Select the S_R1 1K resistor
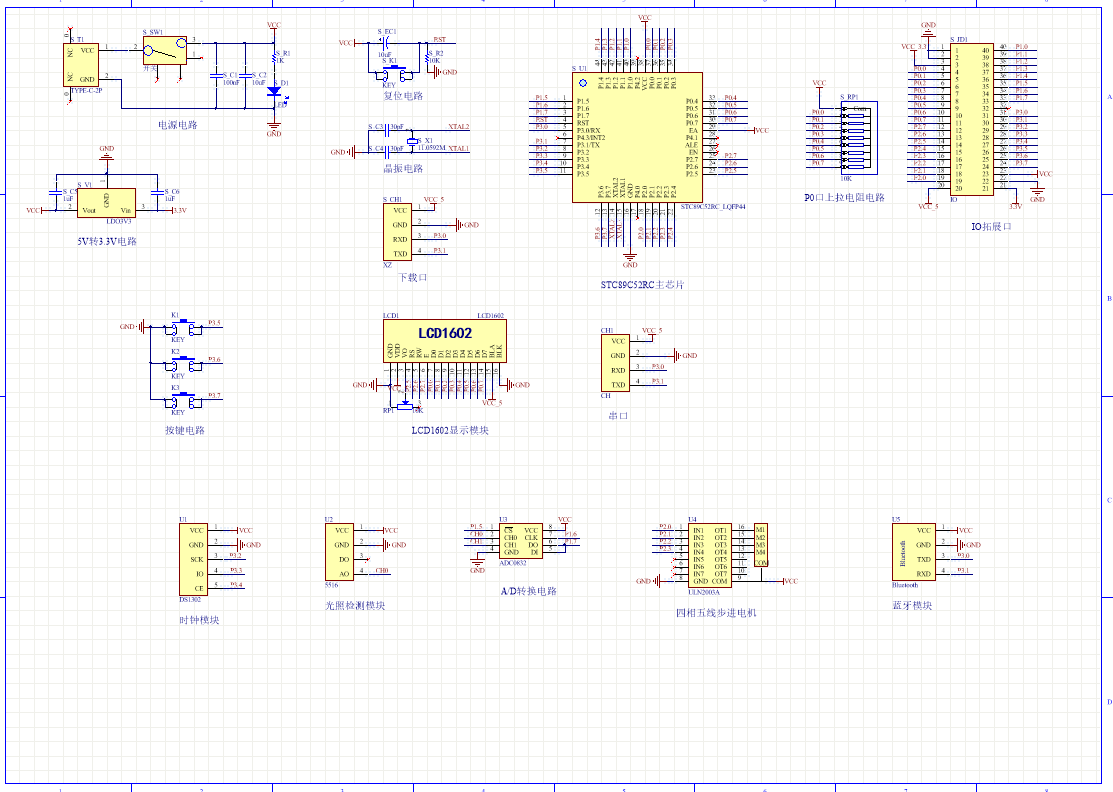This screenshot has width=1113, height=792. (274, 57)
